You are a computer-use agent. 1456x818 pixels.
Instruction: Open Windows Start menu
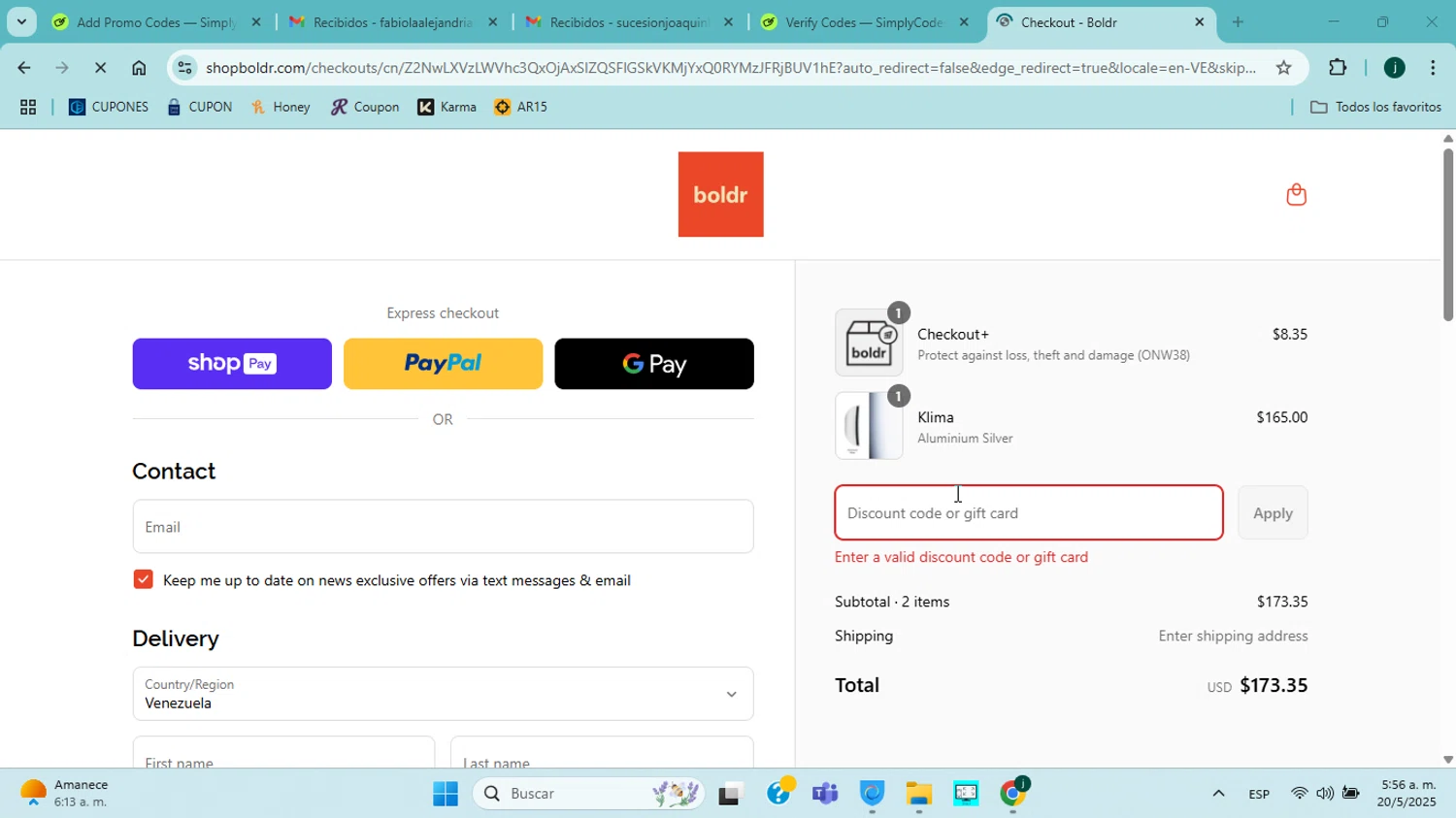[446, 794]
